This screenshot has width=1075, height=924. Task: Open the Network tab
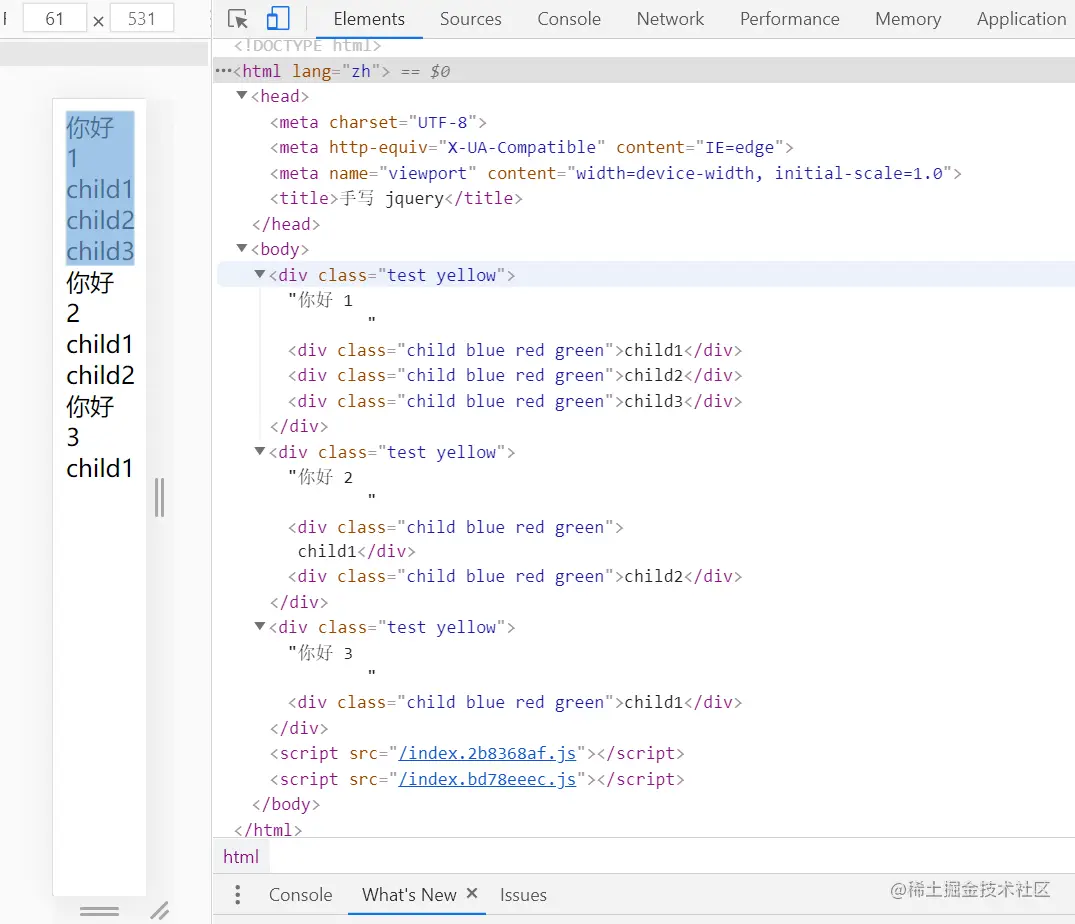click(x=670, y=19)
